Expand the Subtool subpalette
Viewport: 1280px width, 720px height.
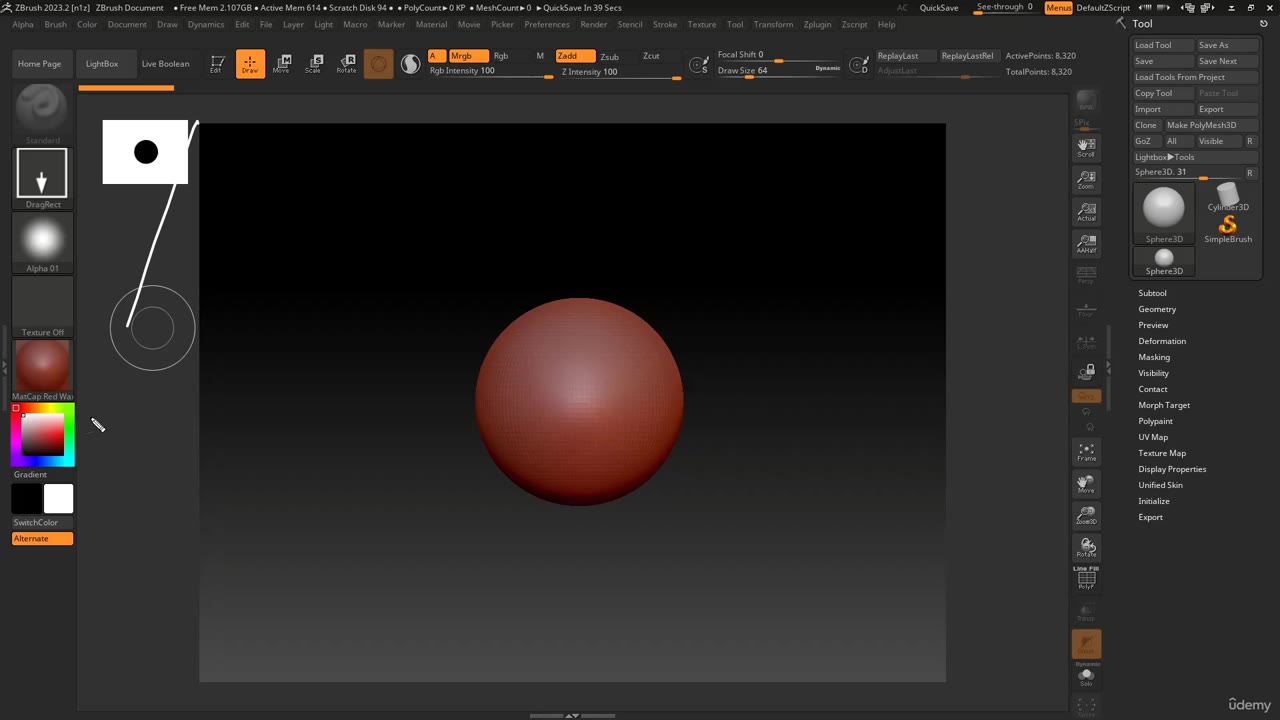point(1152,293)
